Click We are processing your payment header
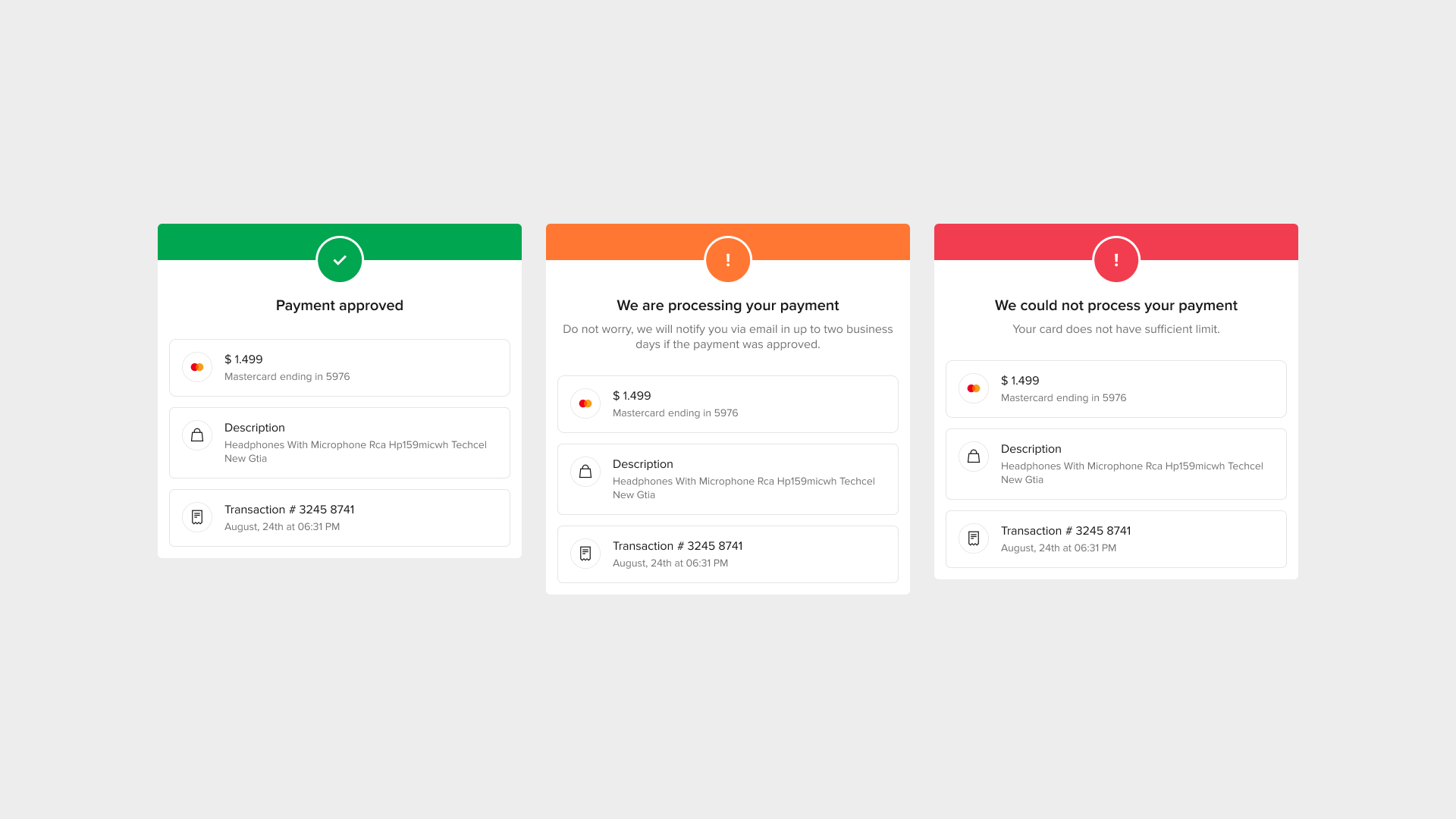This screenshot has height=819, width=1456. pos(728,305)
